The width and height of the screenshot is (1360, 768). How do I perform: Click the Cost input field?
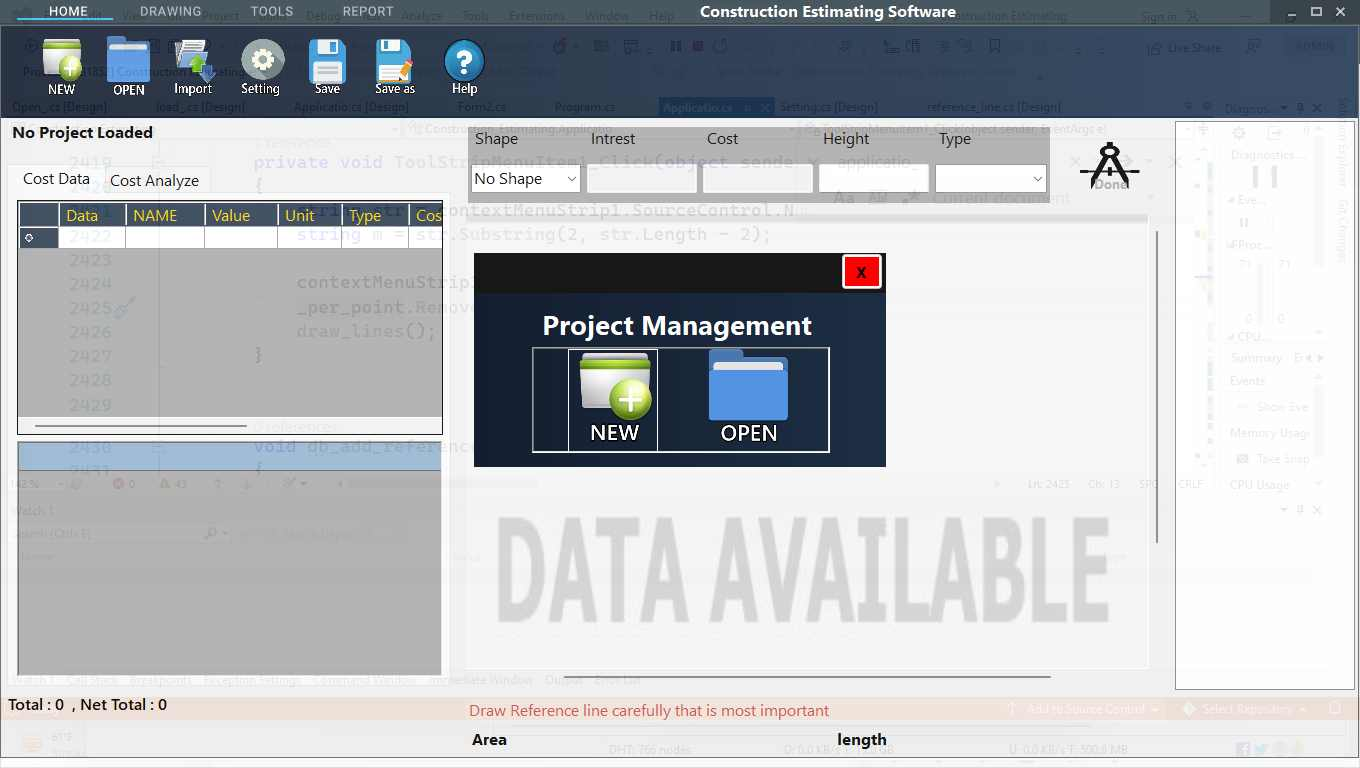(x=758, y=179)
